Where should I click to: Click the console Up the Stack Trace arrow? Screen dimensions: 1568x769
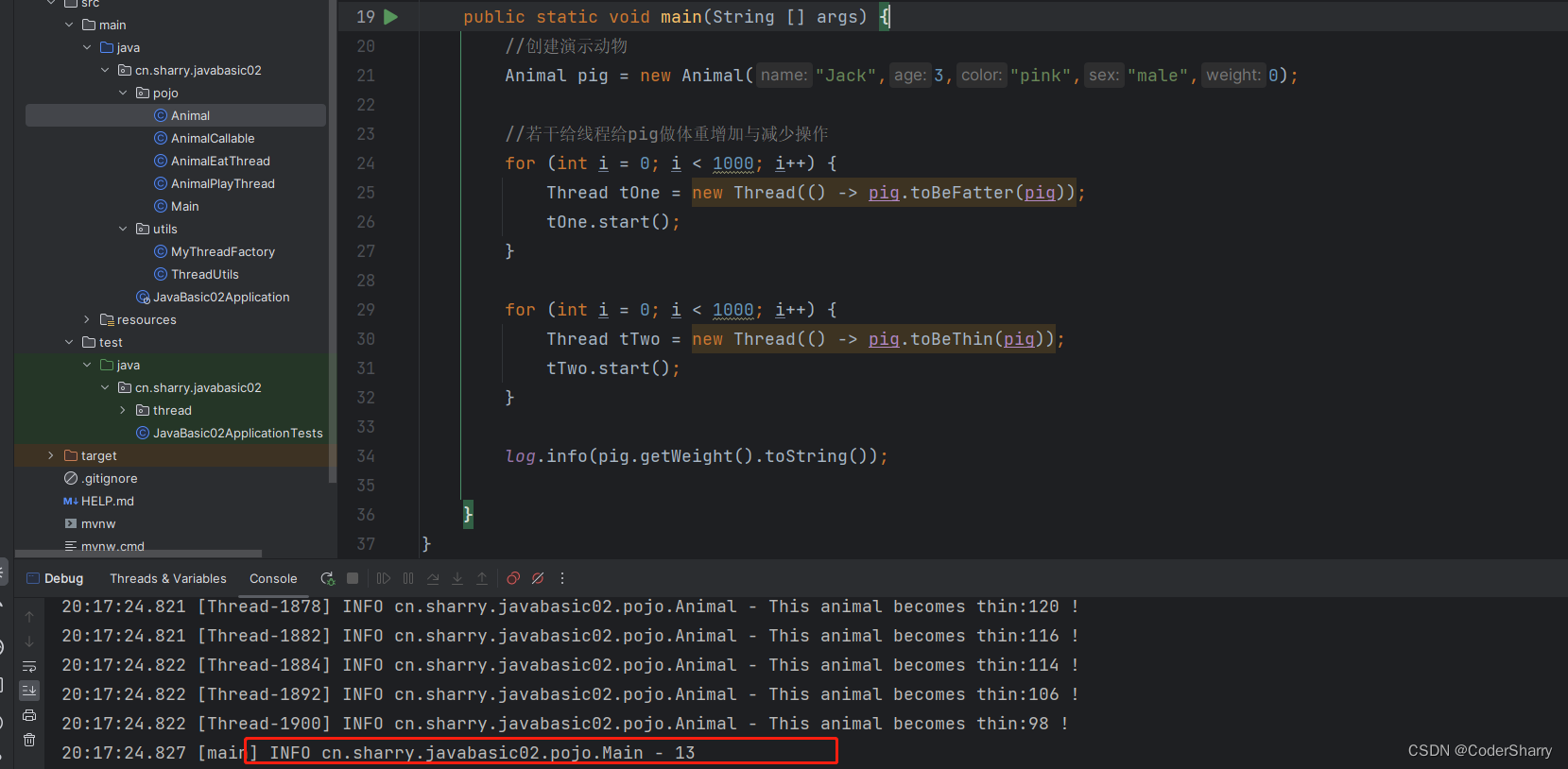pyautogui.click(x=29, y=617)
